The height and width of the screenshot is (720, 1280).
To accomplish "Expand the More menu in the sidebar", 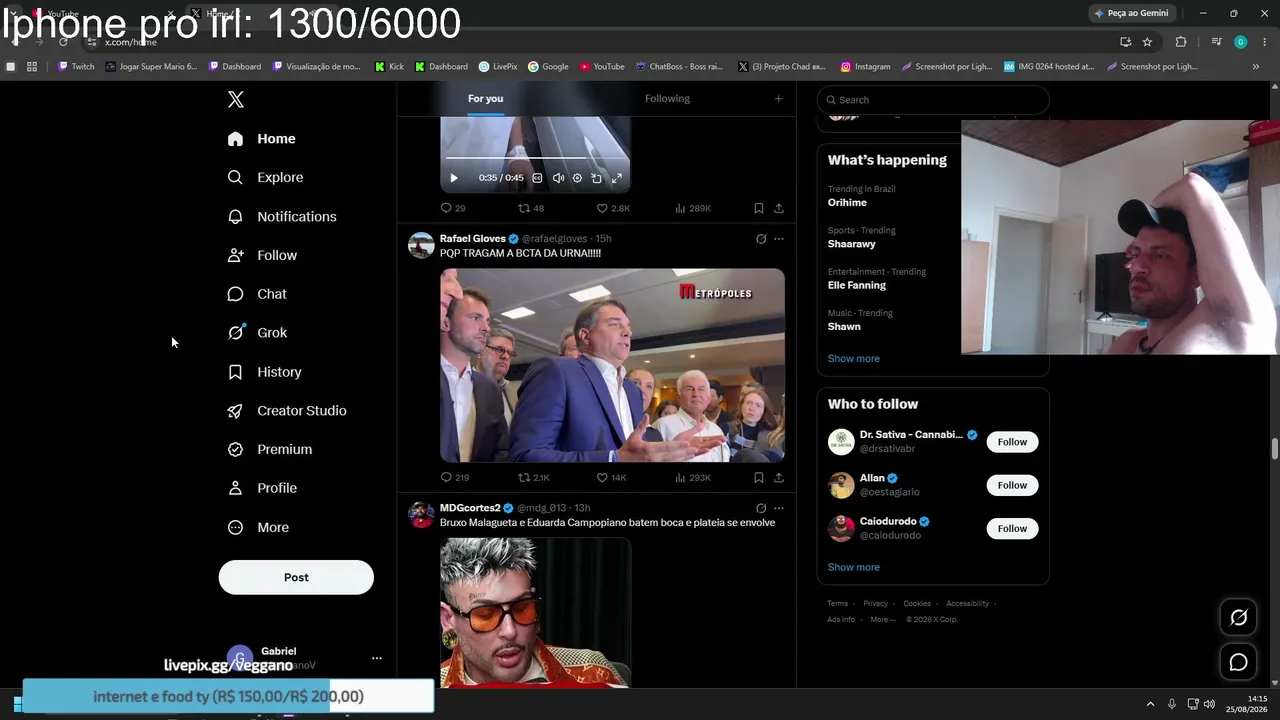I will coord(258,527).
